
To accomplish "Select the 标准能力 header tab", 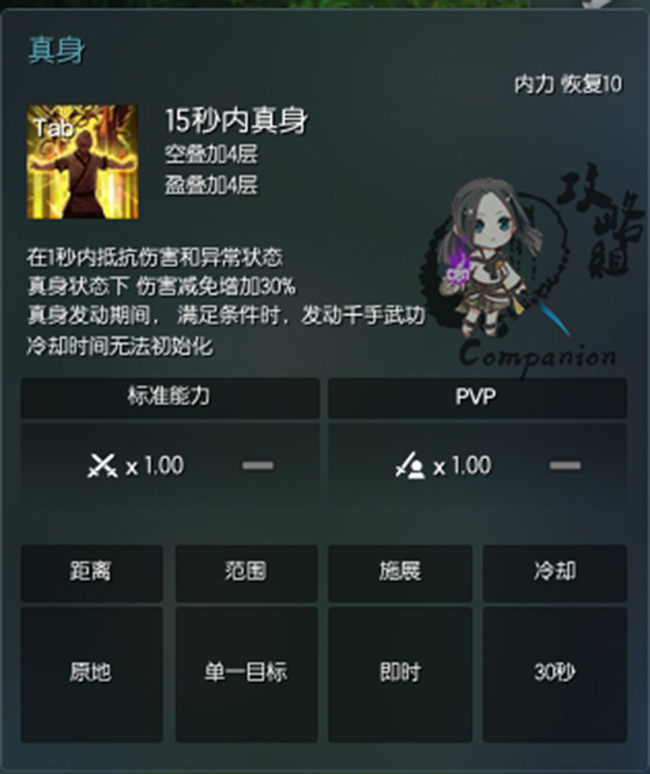I will pos(170,397).
